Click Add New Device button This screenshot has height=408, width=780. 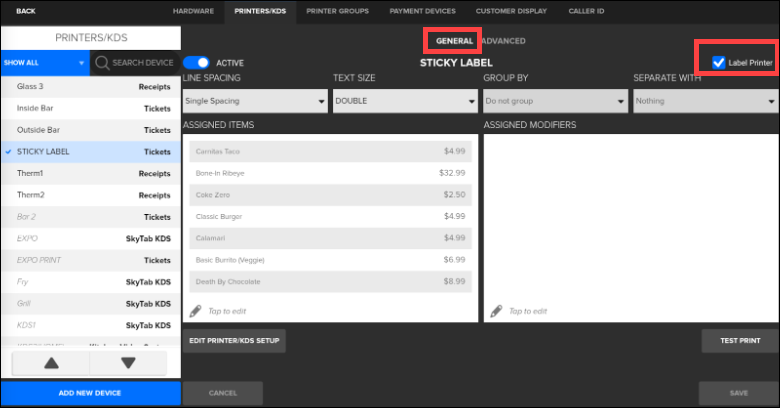point(90,393)
